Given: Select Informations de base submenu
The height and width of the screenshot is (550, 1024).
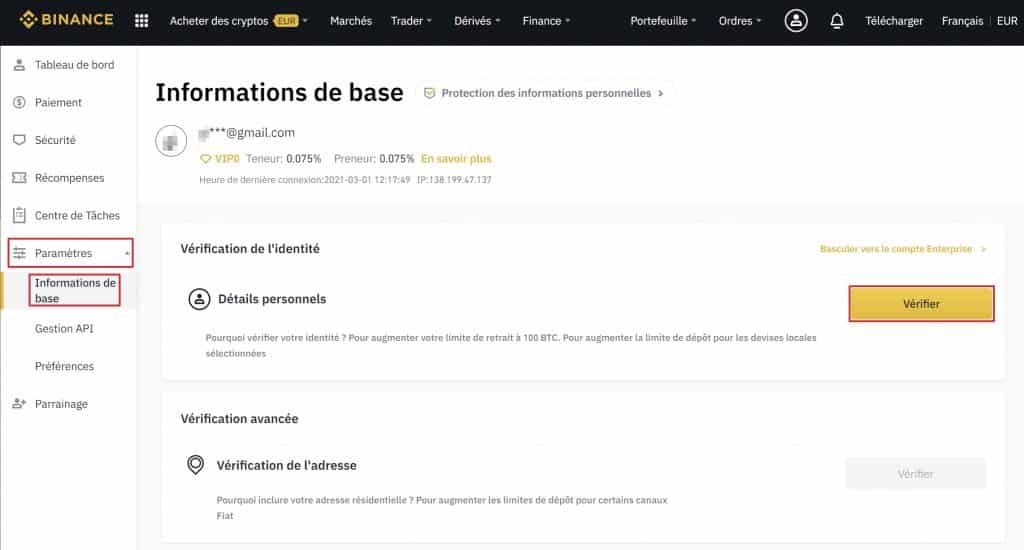Looking at the screenshot, I should [x=75, y=291].
